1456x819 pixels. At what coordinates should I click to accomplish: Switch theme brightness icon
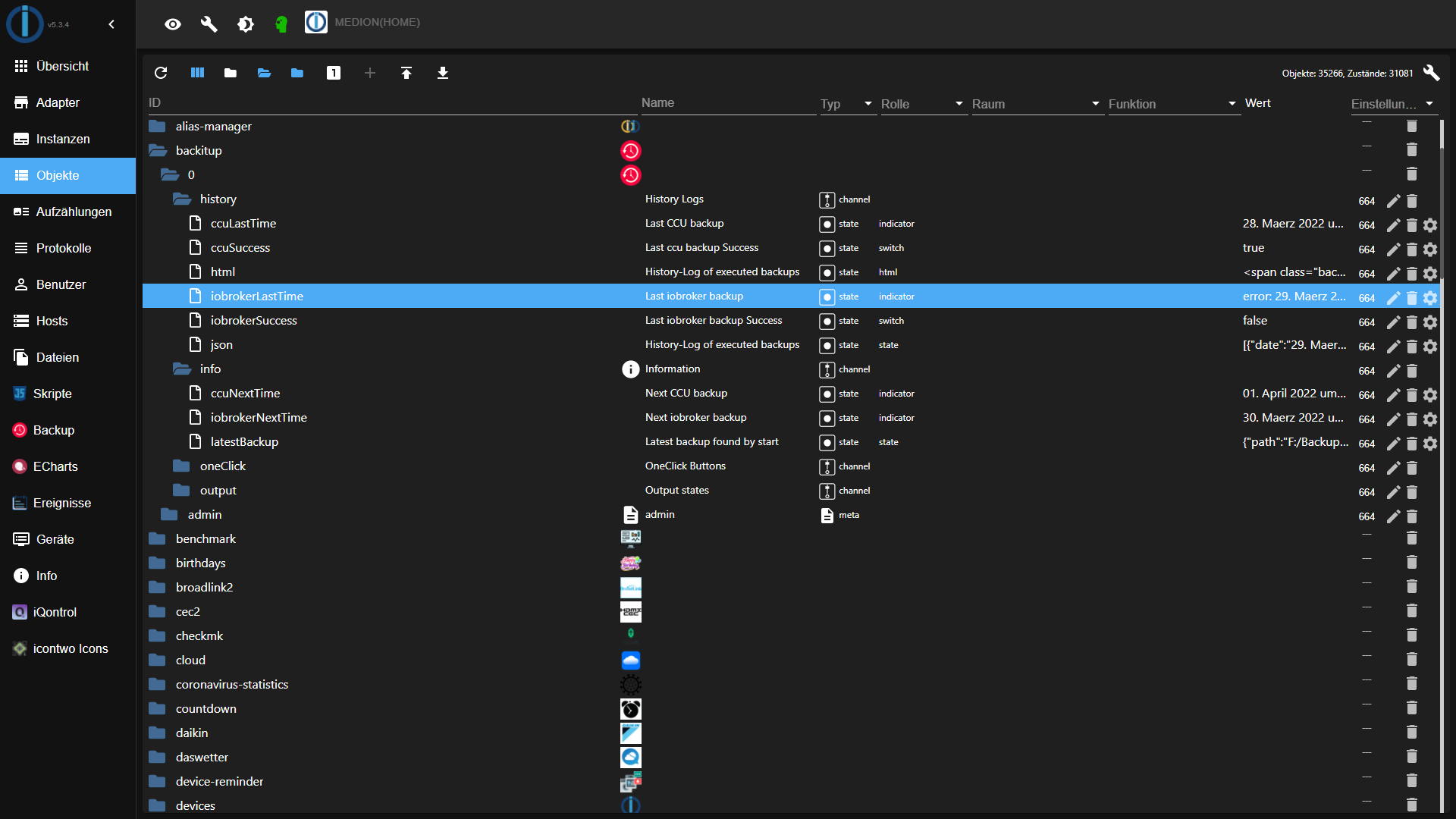tap(246, 24)
